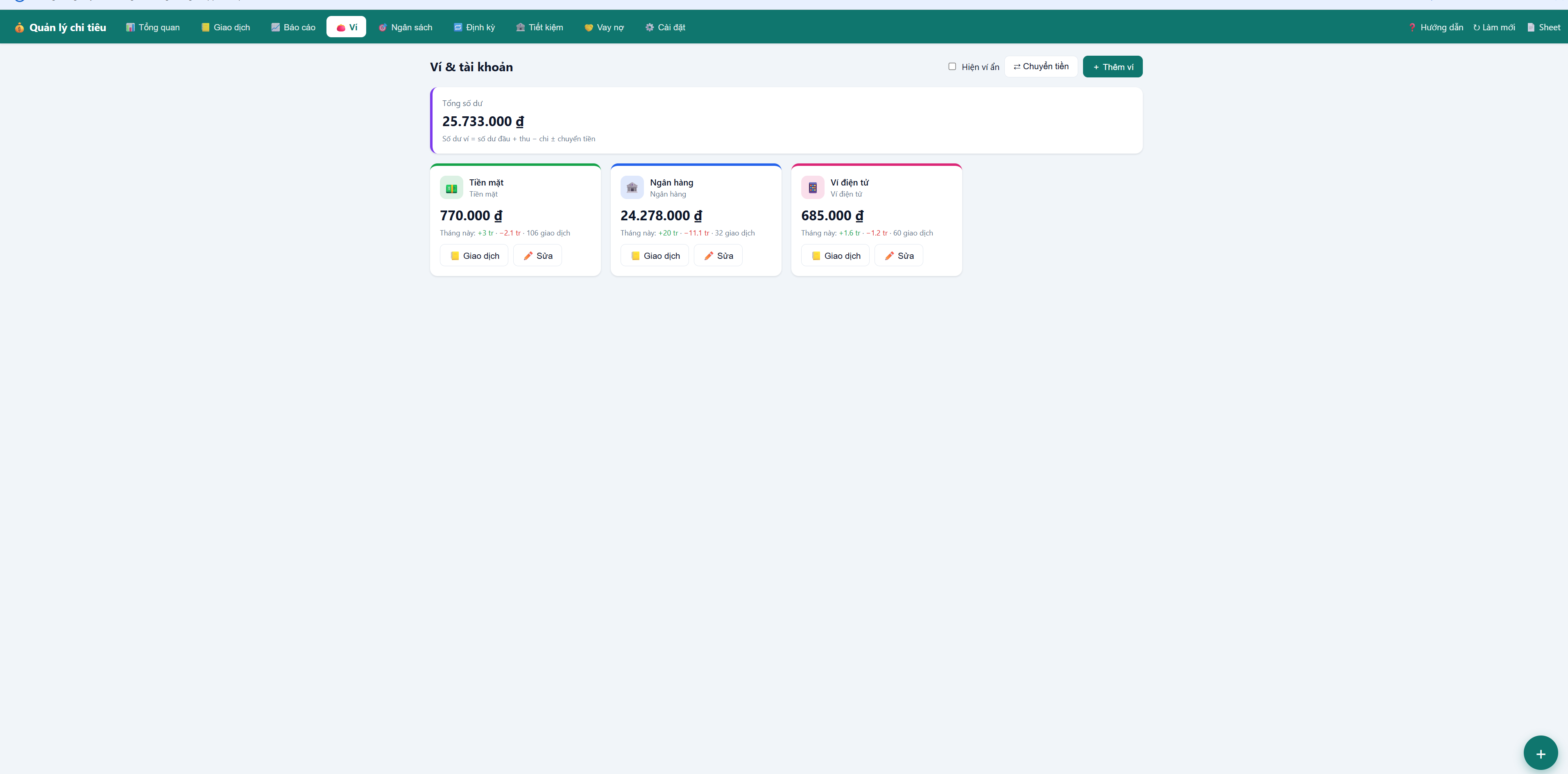Click the Ngân hàng bank building icon
This screenshot has height=774, width=1568.
click(x=632, y=188)
